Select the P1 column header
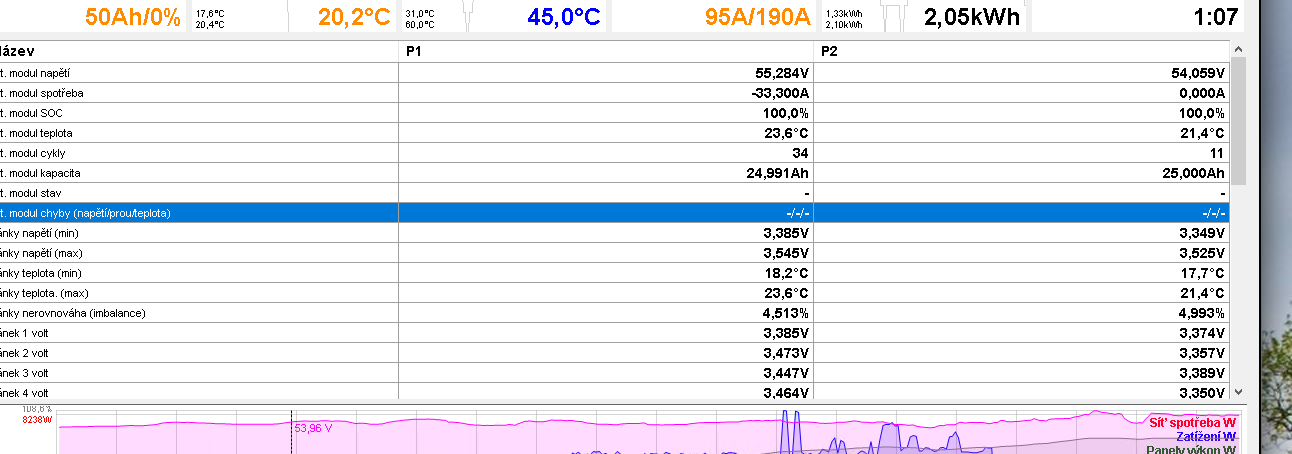The width and height of the screenshot is (1292, 454). [x=606, y=51]
